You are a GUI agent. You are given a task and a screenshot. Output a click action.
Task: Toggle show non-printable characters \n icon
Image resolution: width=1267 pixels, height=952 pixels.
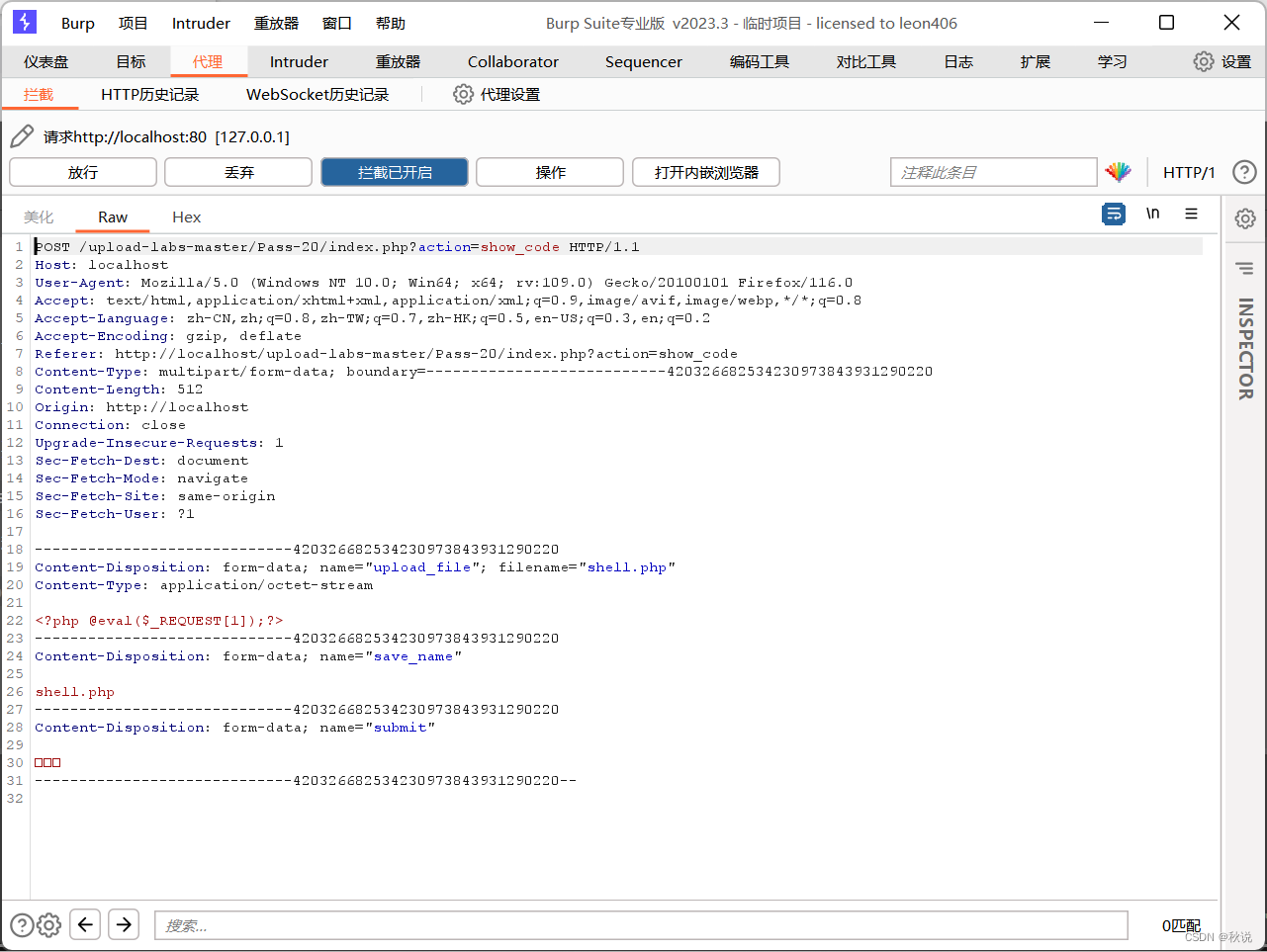pos(1152,214)
